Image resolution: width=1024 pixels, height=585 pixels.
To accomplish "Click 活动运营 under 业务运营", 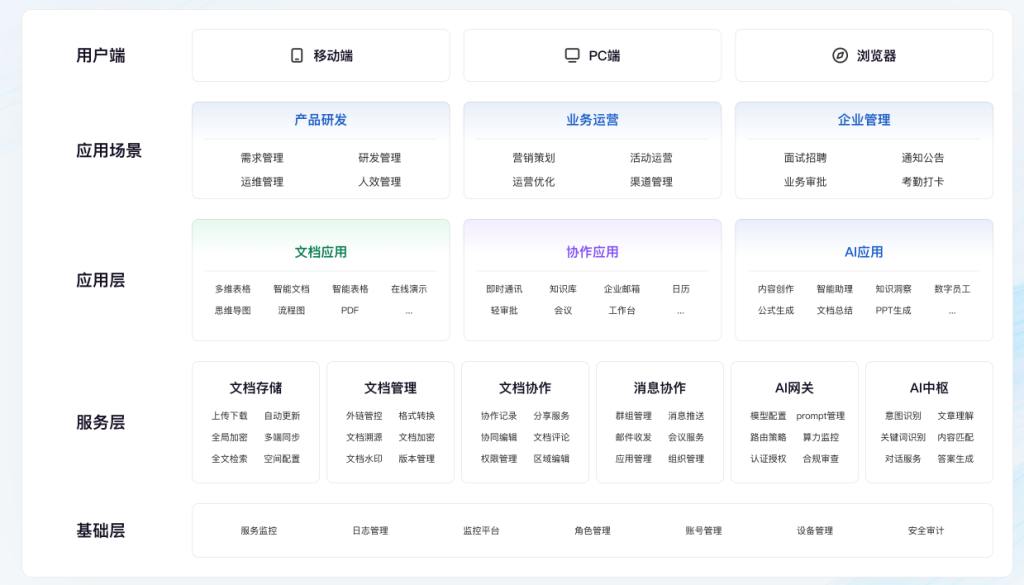I will (x=651, y=157).
